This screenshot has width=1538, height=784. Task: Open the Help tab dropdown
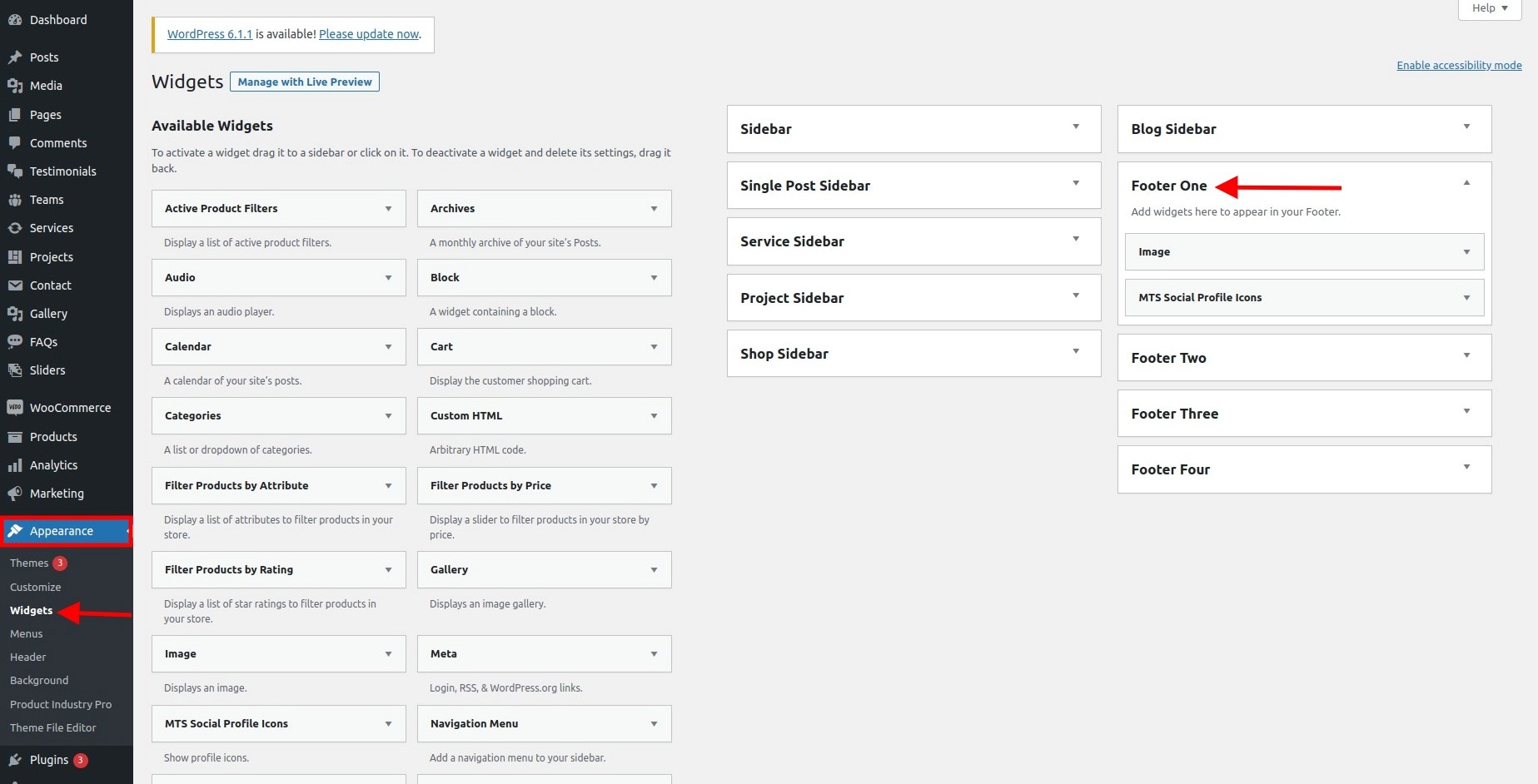coord(1489,8)
